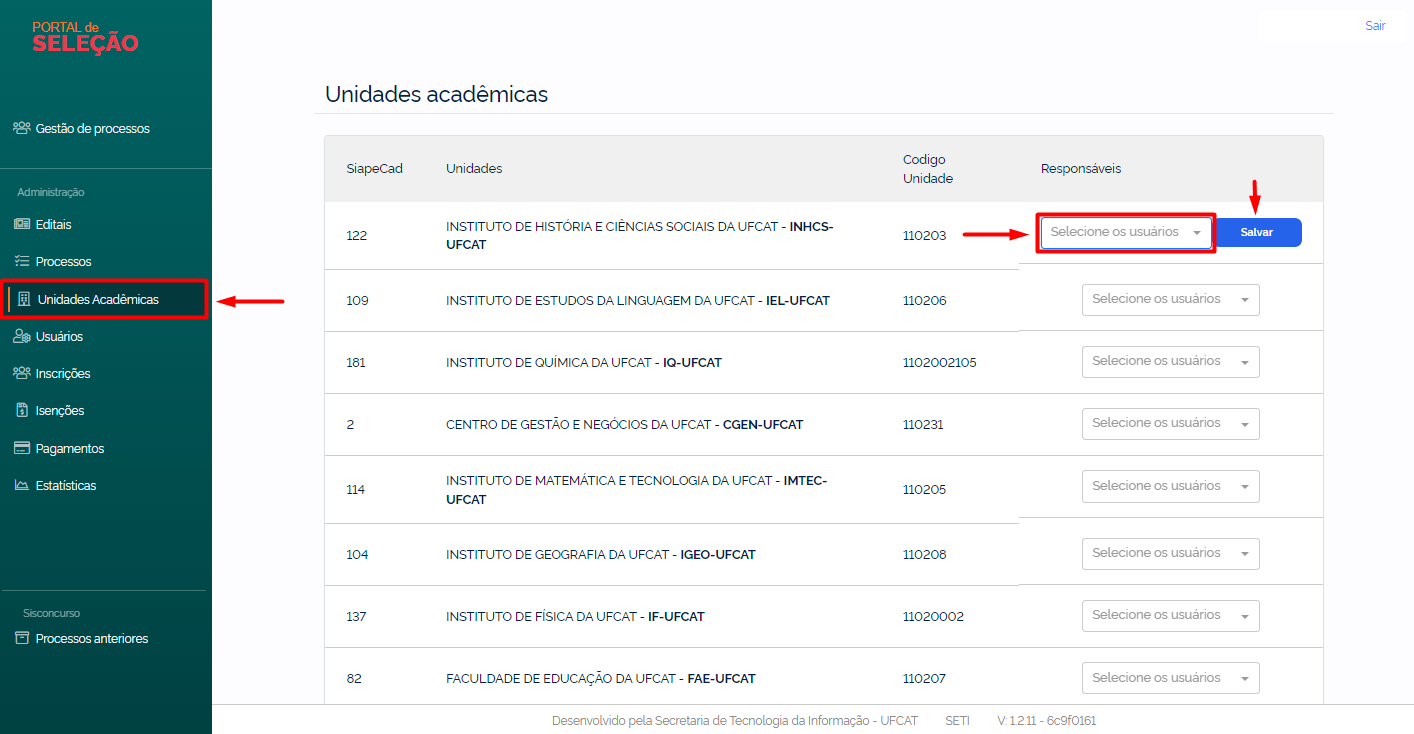The image size is (1414, 734).
Task: Open Processos anteriores under Sisconcurso
Action: pos(92,639)
